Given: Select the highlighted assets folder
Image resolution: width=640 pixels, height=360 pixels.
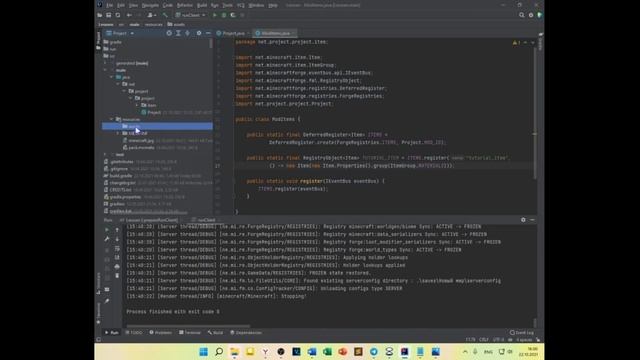Looking at the screenshot, I should [x=157, y=126].
